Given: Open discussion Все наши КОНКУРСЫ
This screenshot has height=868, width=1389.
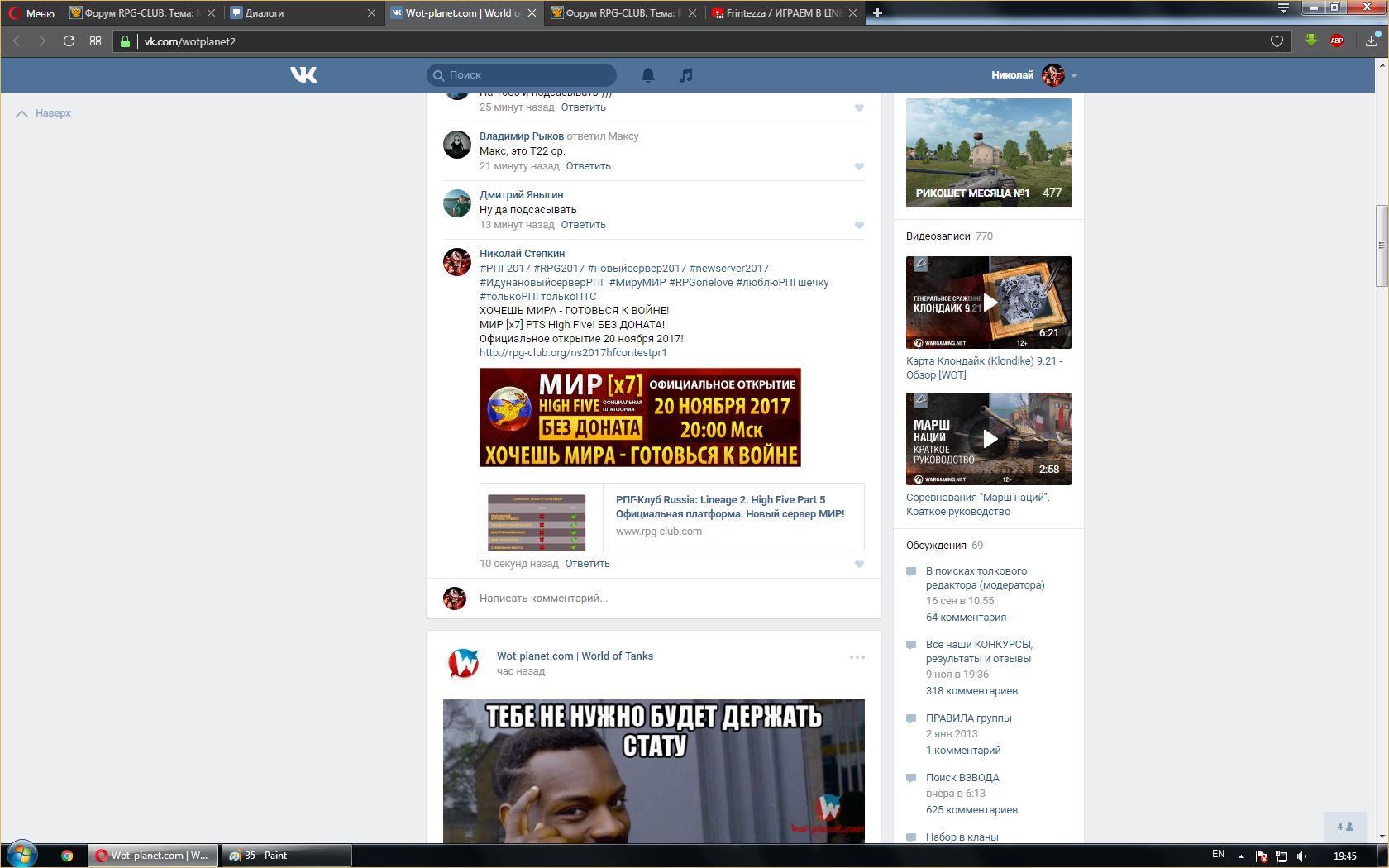Looking at the screenshot, I should 979,651.
